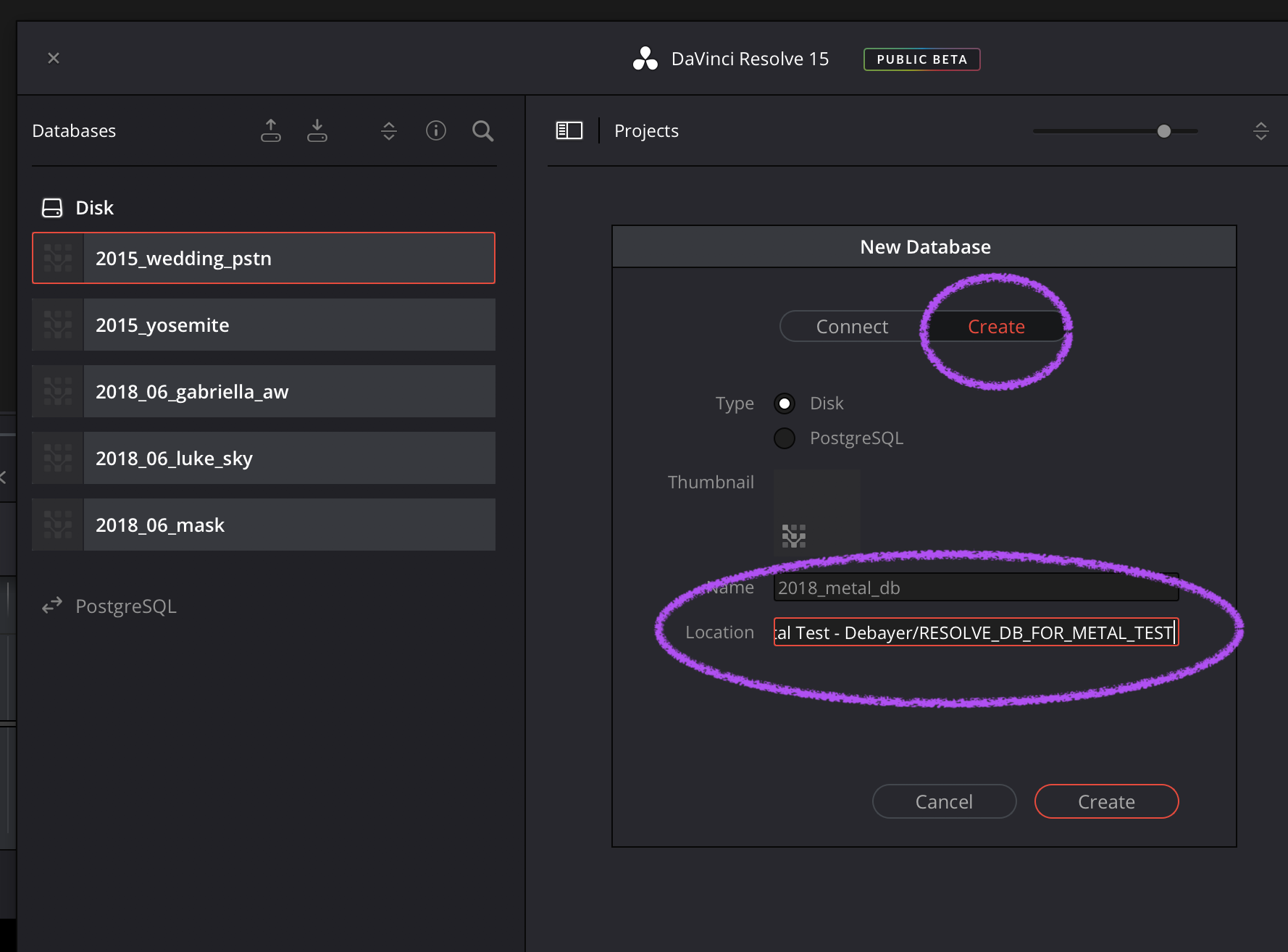
Task: Click the DaVinci Resolve logo icon
Action: pyautogui.click(x=645, y=59)
